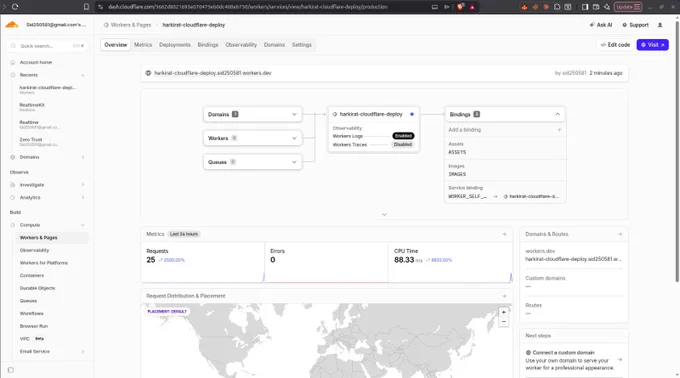The width and height of the screenshot is (680, 378).
Task: Zoom in on the placement map
Action: coord(503,312)
